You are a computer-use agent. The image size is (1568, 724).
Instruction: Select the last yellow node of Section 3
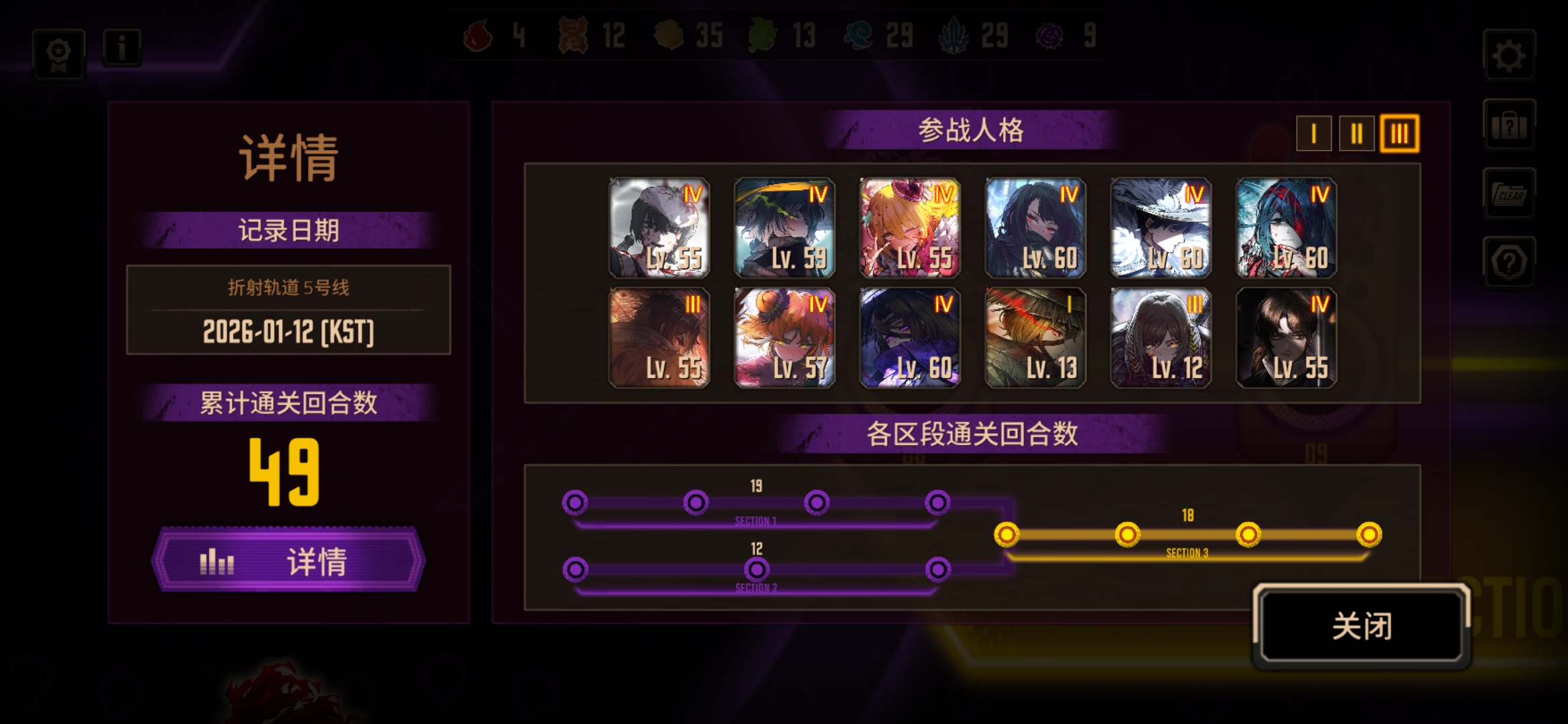tap(1369, 534)
